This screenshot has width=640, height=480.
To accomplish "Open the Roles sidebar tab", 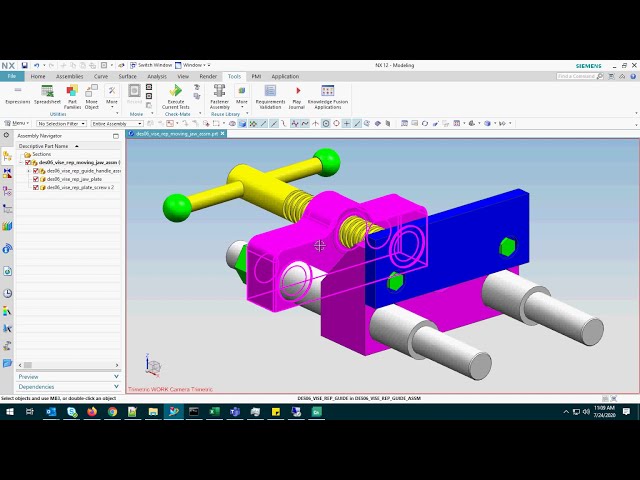I will click(x=7, y=346).
